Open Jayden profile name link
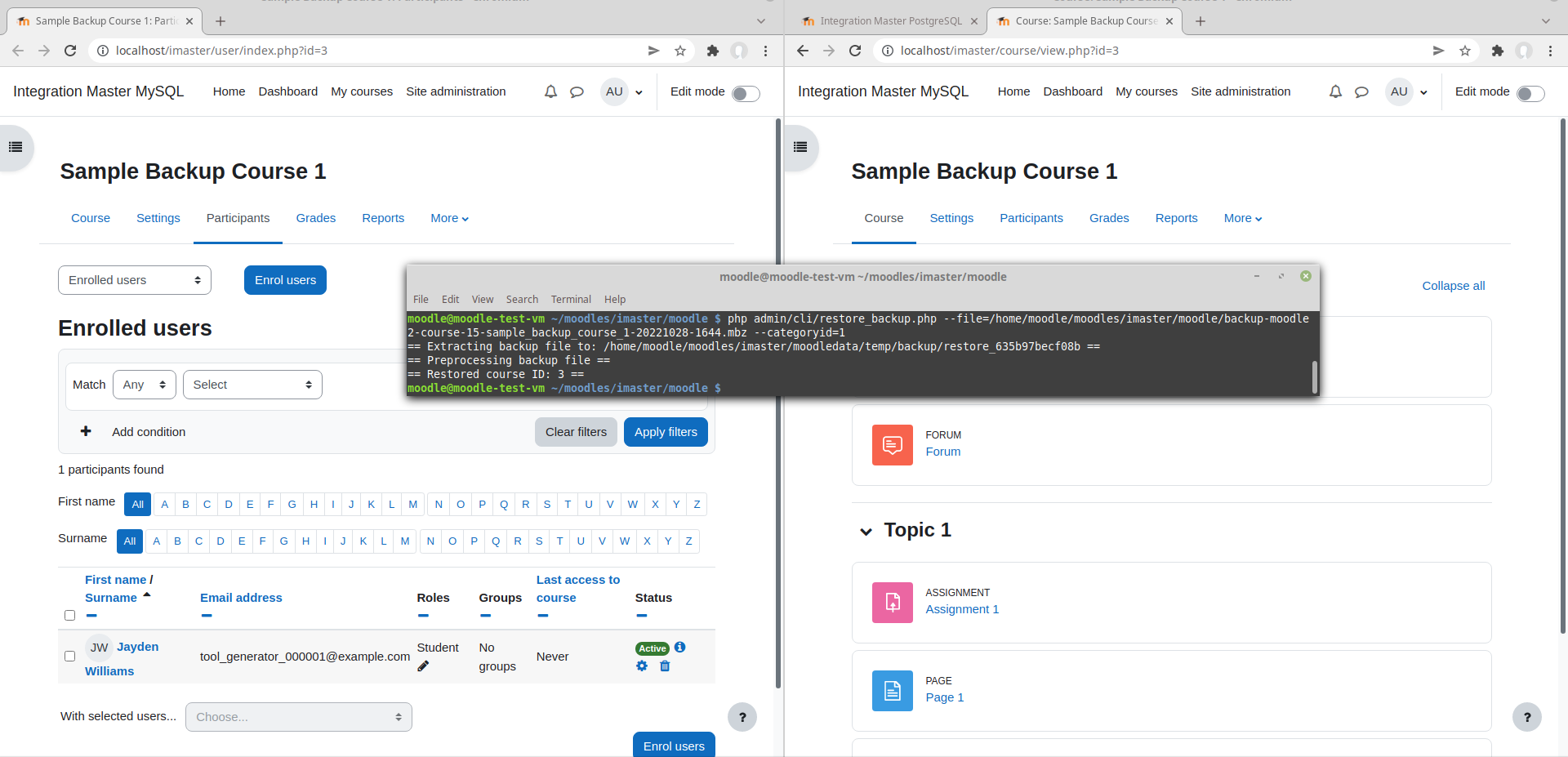1568x757 pixels. tap(122, 658)
